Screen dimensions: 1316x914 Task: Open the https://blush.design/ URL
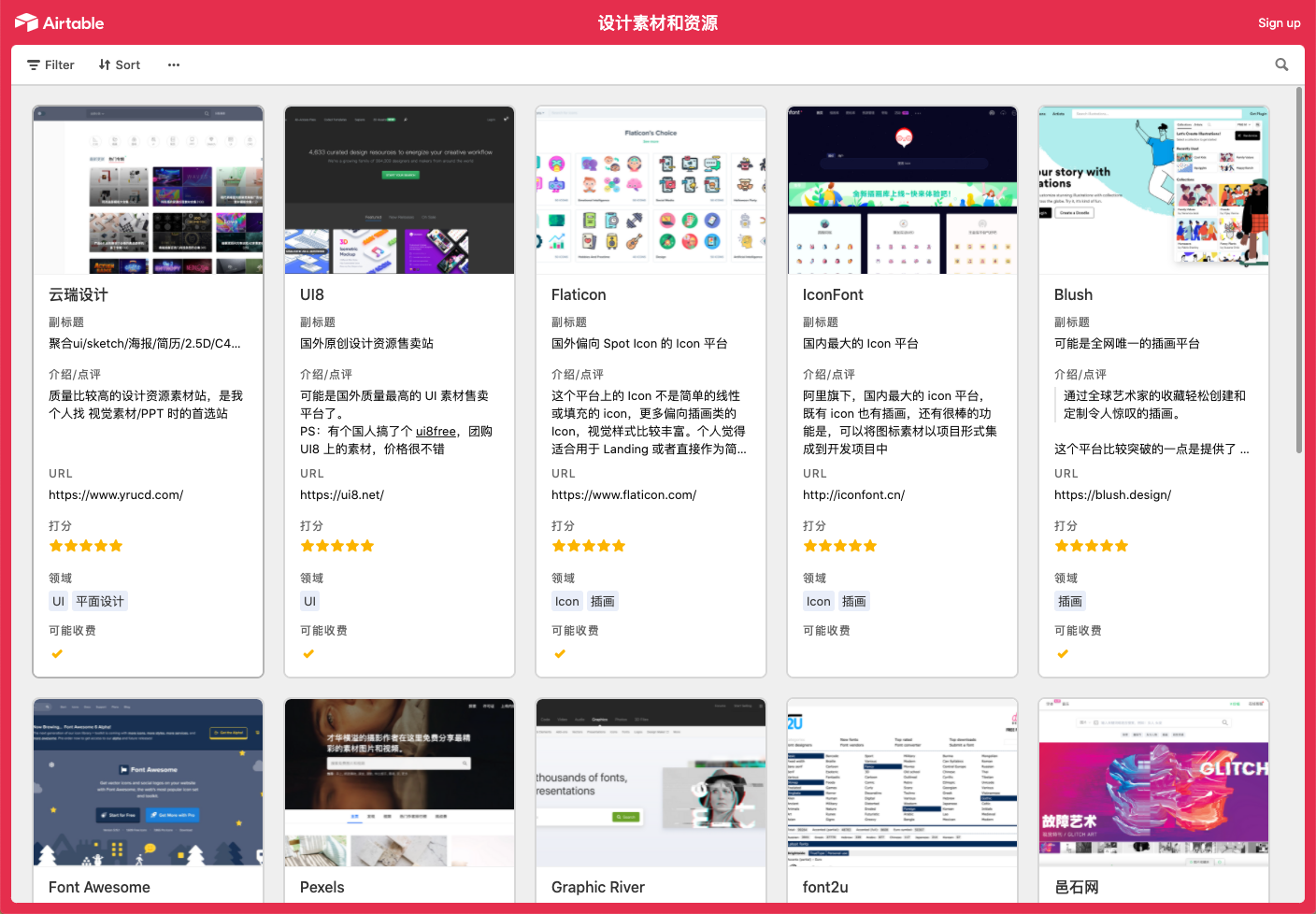[x=1112, y=494]
